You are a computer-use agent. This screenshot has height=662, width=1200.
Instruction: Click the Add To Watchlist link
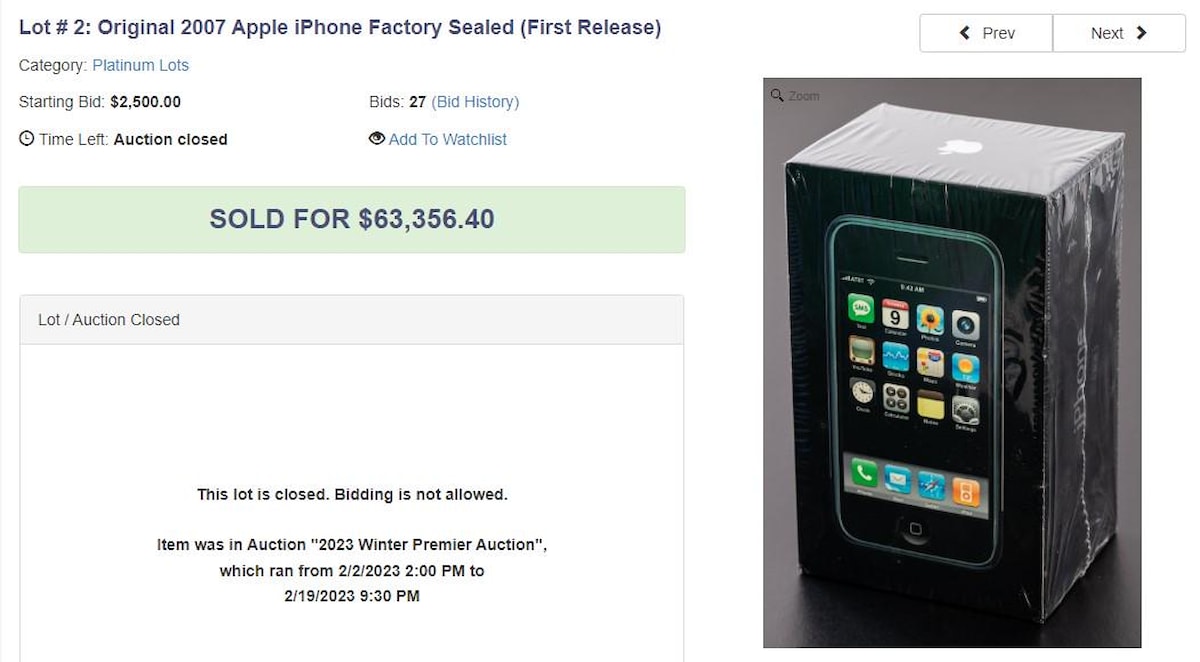(447, 139)
